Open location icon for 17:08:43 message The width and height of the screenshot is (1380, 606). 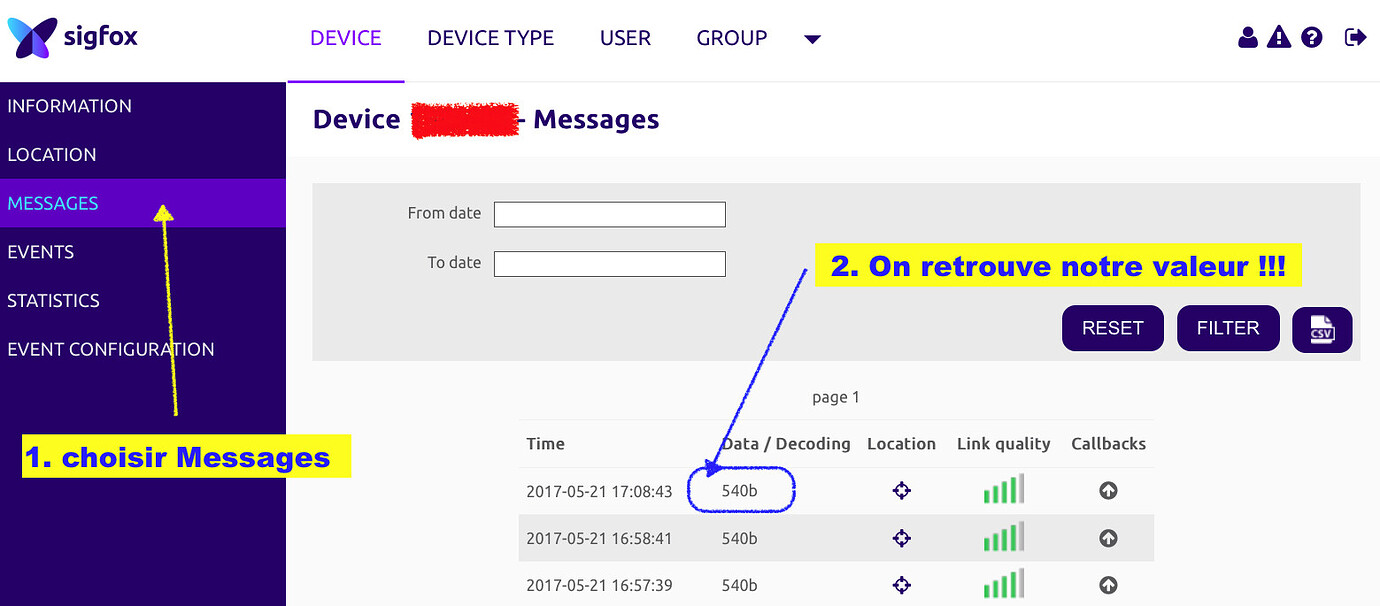tap(901, 491)
